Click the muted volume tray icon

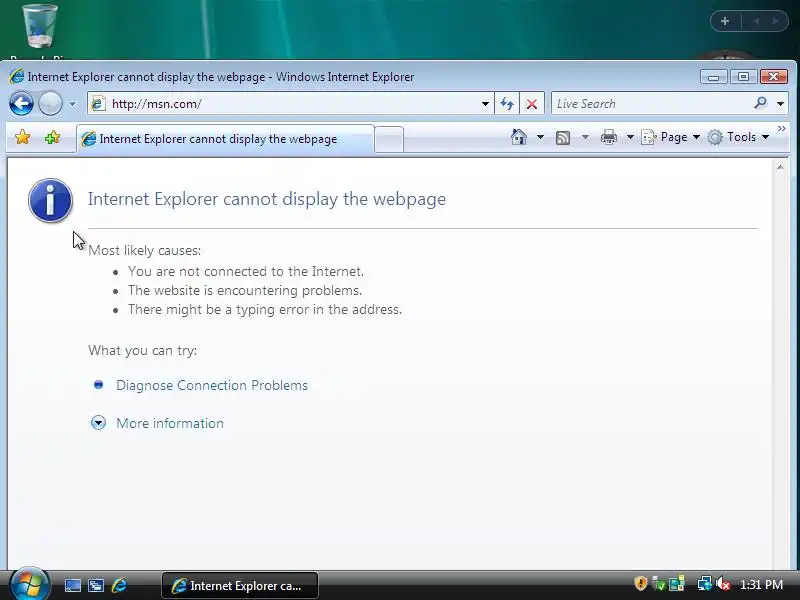click(722, 584)
